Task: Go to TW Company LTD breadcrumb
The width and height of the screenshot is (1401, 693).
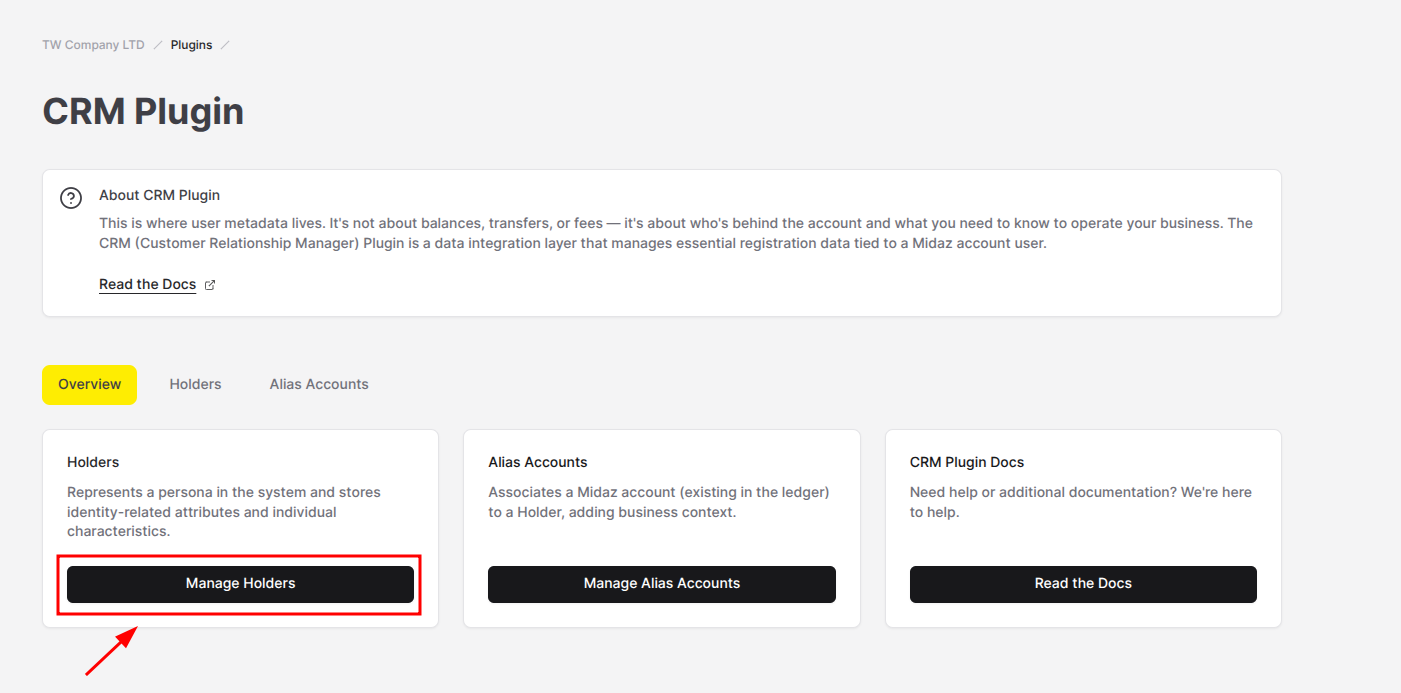Action: point(93,45)
